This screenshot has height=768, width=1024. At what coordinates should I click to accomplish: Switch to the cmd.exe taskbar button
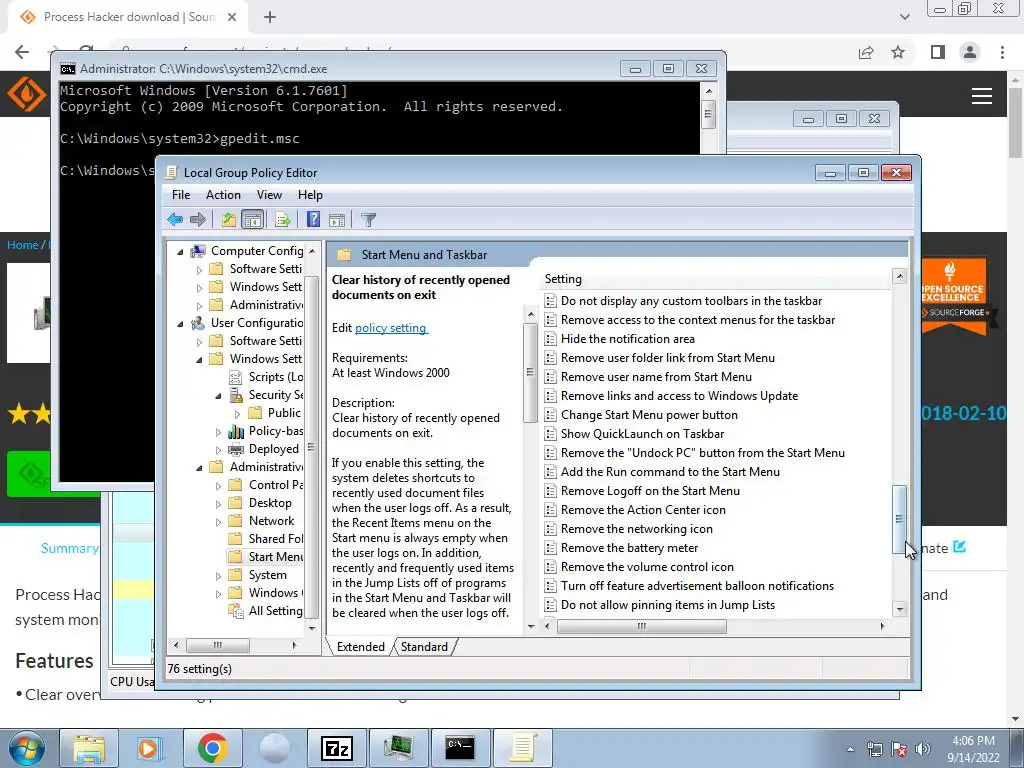[x=460, y=748]
